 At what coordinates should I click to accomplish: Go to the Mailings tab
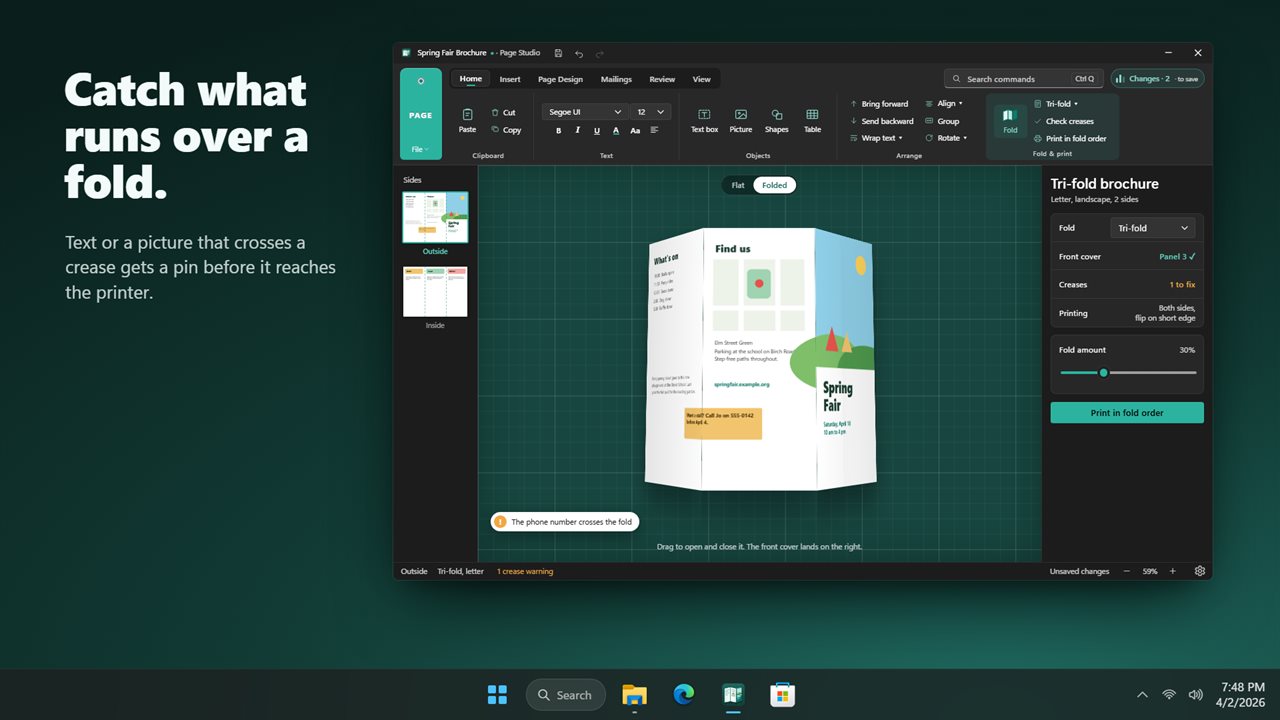click(616, 79)
